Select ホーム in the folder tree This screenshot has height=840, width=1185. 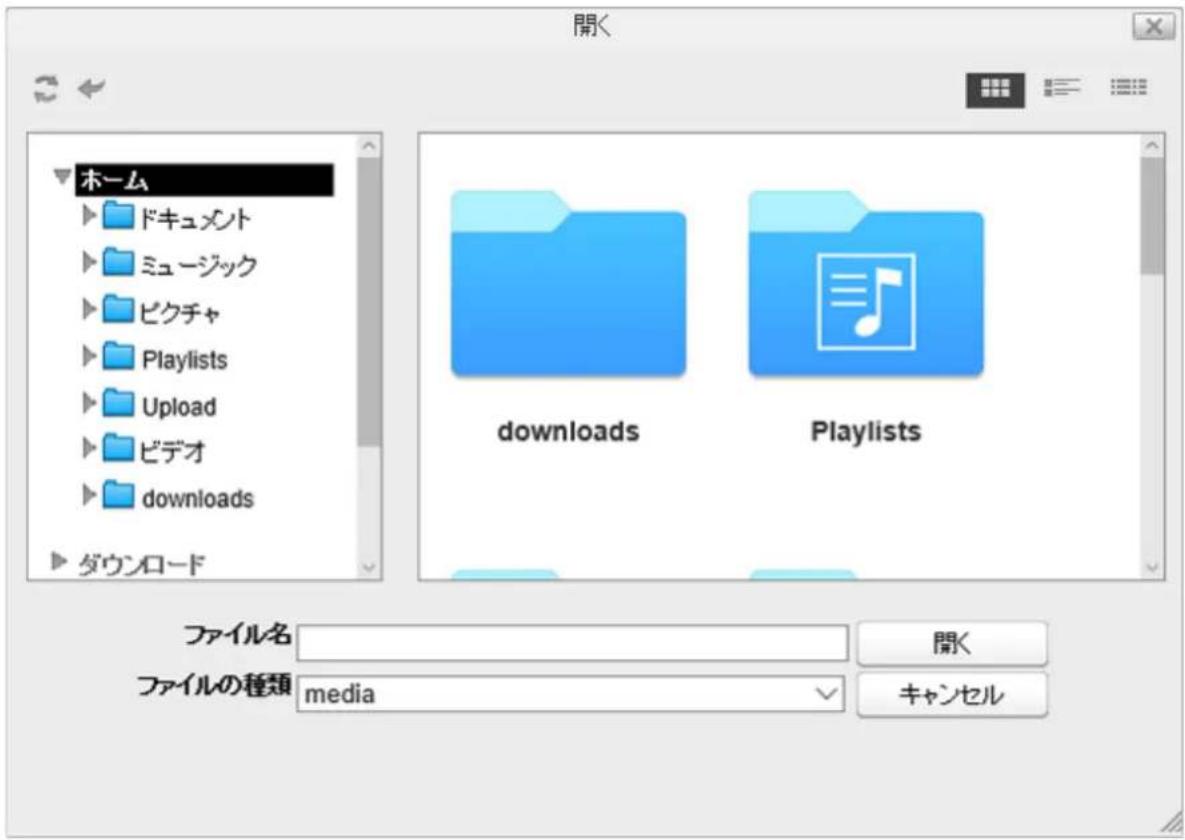click(x=204, y=180)
